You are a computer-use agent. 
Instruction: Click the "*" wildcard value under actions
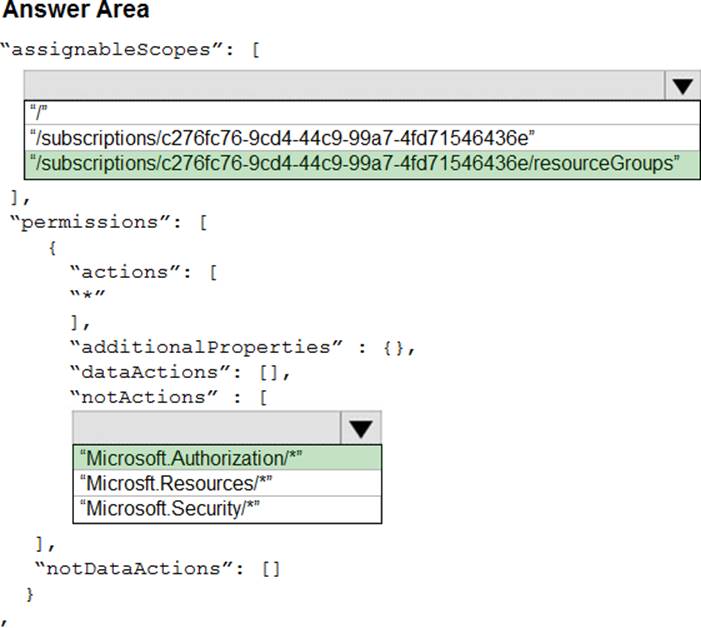[87, 297]
